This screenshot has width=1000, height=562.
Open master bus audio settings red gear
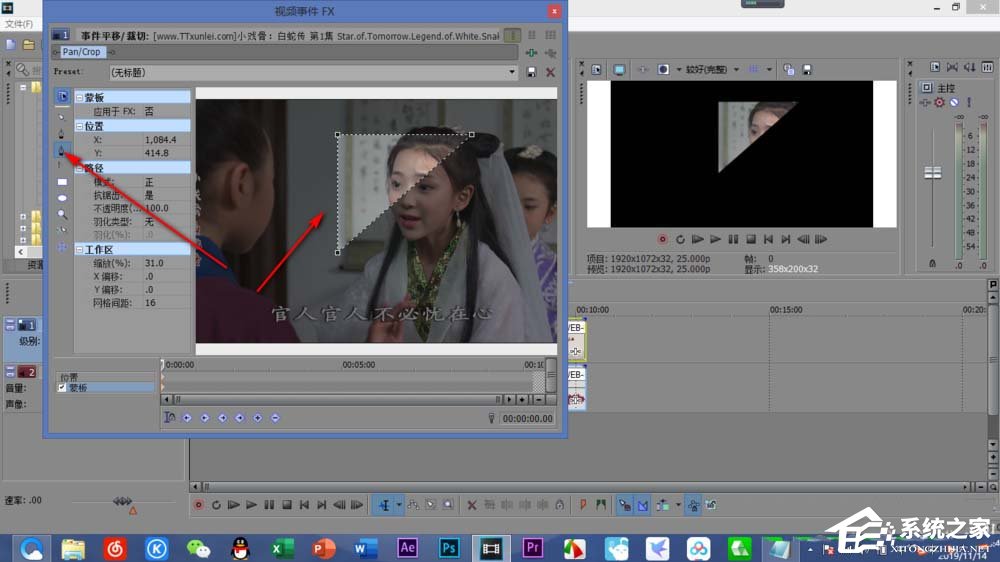click(x=939, y=102)
